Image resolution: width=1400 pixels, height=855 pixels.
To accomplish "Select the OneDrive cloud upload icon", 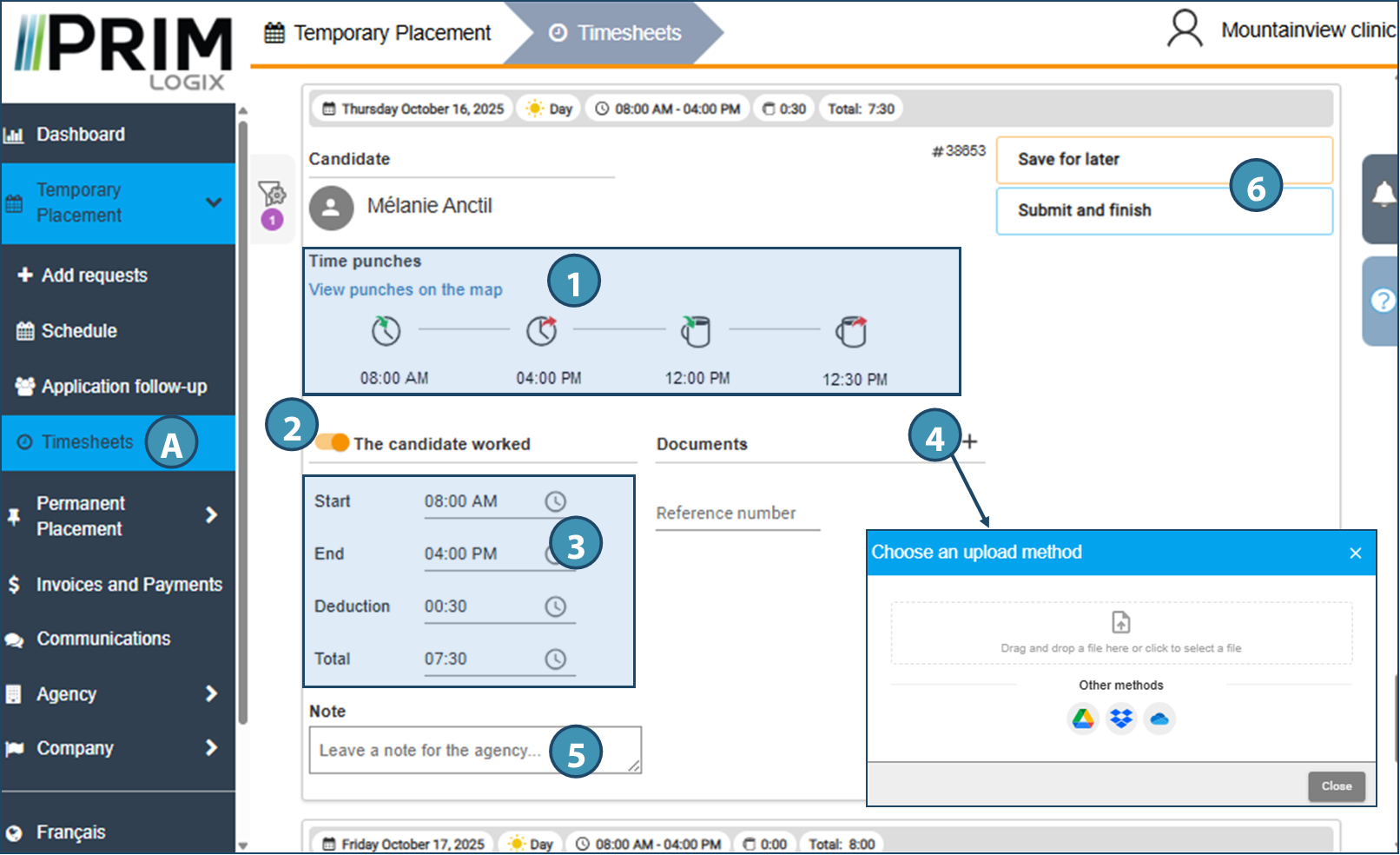I will [x=1159, y=719].
